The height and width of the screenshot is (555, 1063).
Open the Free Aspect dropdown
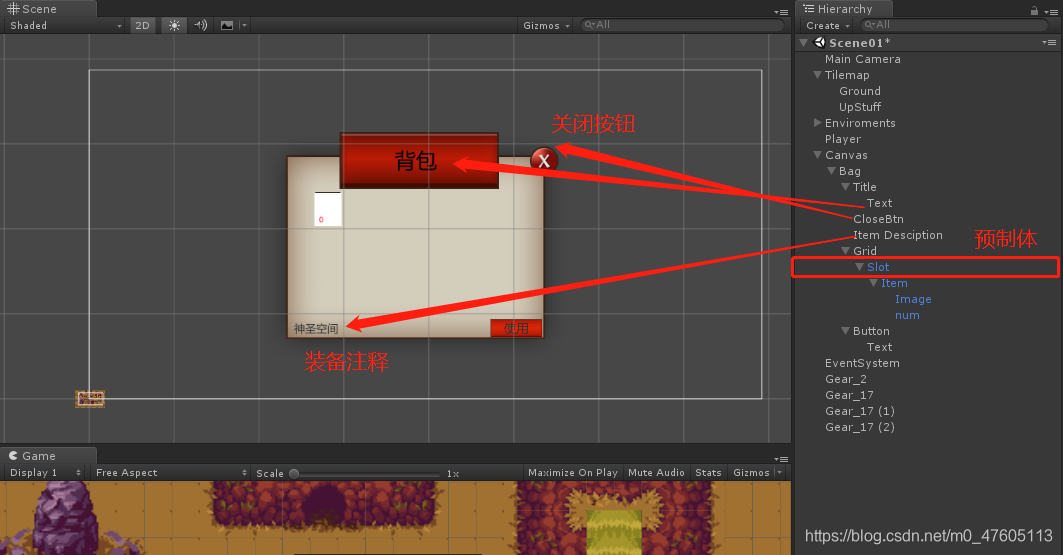pyautogui.click(x=172, y=472)
